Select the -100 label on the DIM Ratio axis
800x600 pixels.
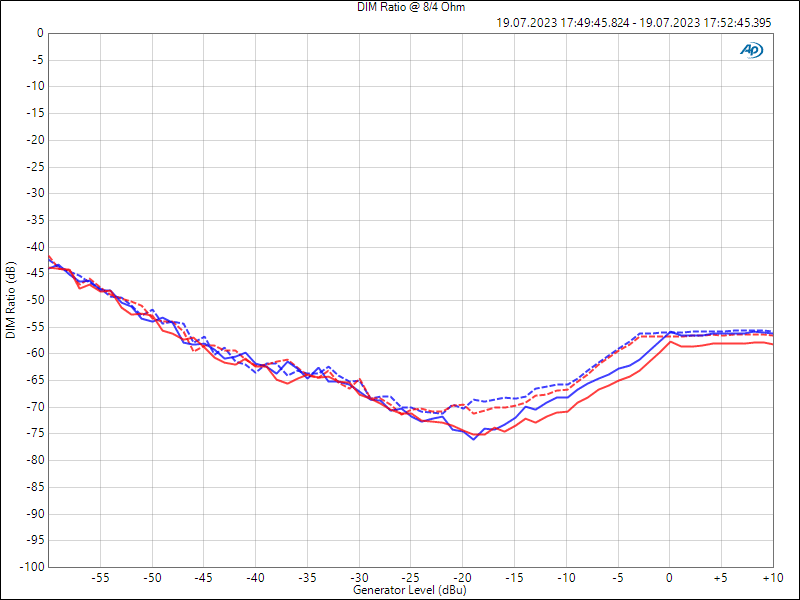coord(33,567)
